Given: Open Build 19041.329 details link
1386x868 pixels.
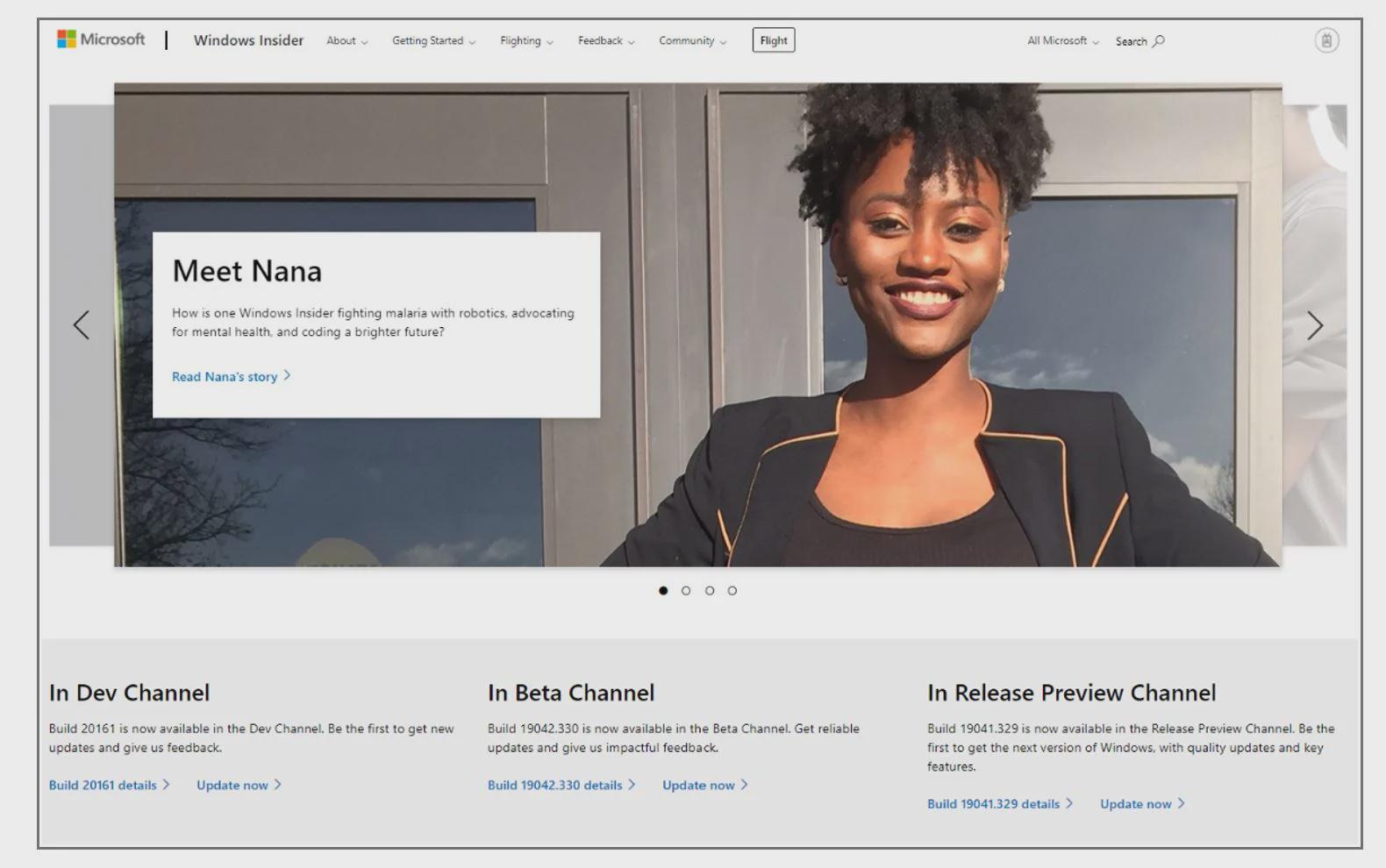Looking at the screenshot, I should 1000,804.
